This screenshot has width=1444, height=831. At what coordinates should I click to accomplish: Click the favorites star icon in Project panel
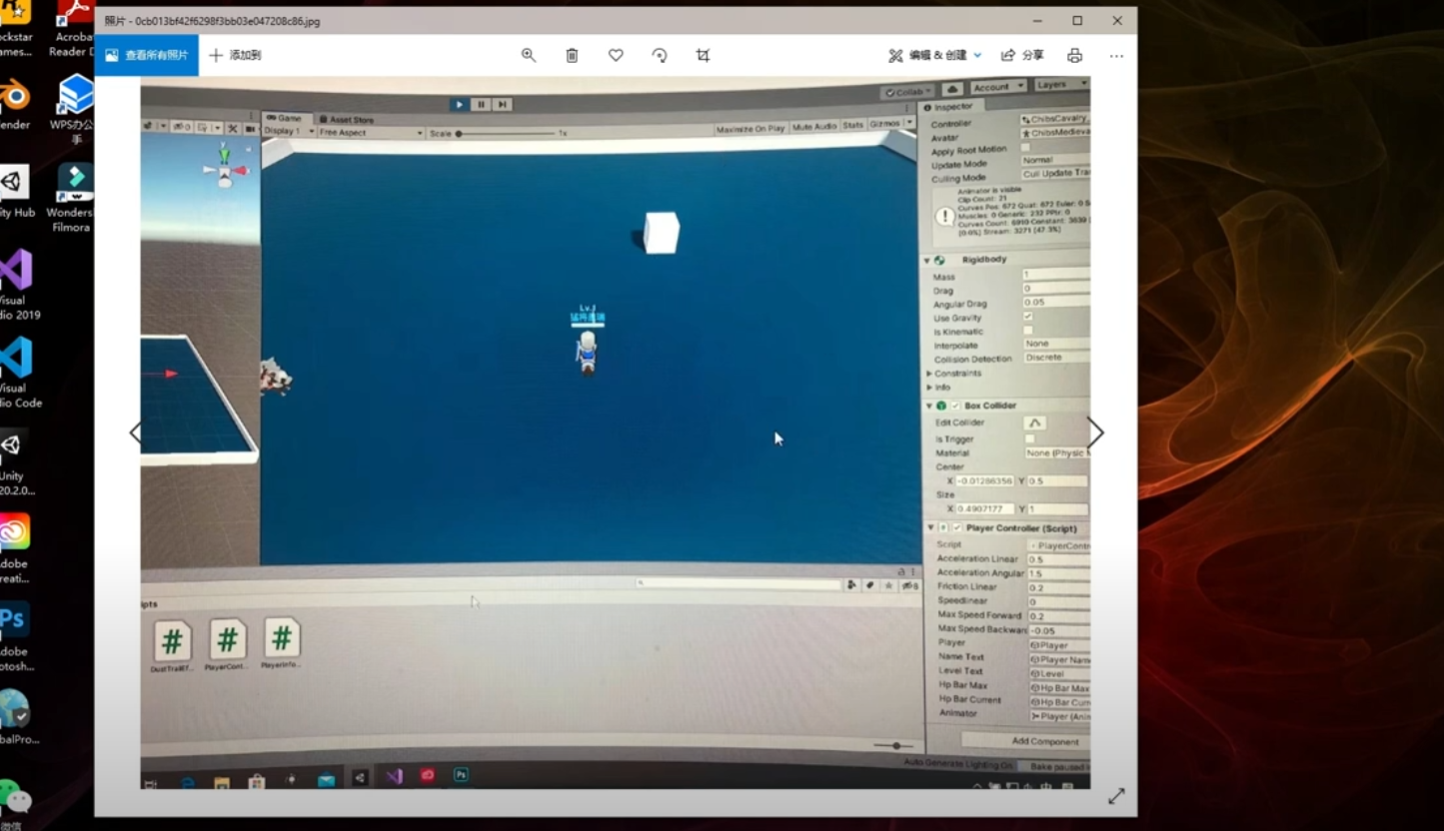(x=889, y=586)
